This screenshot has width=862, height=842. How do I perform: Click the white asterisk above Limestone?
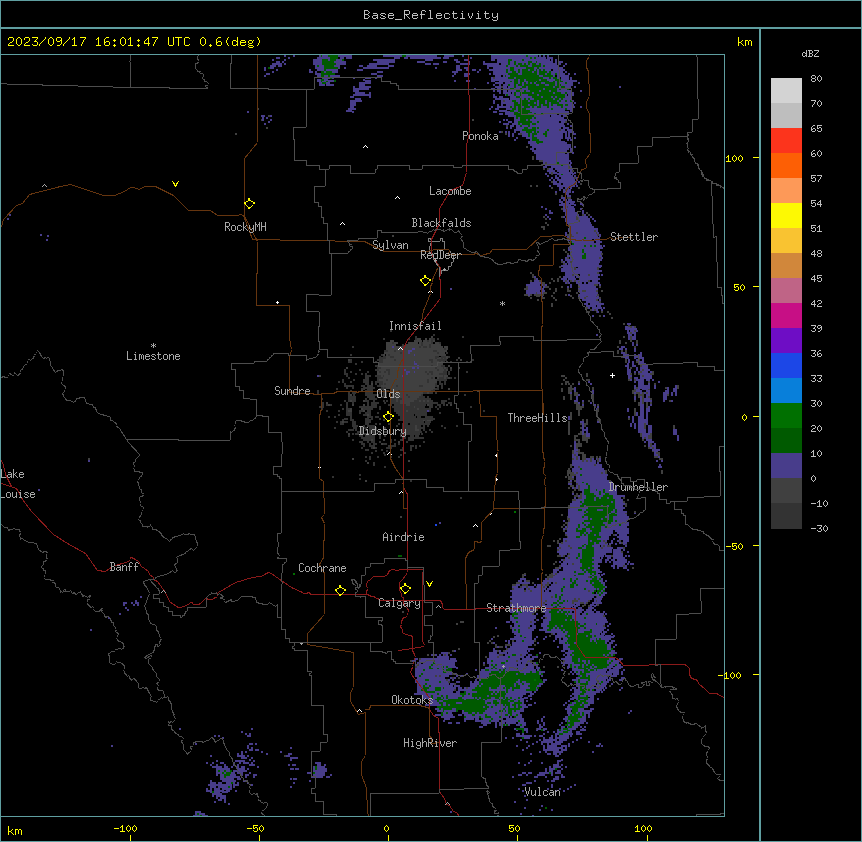pyautogui.click(x=153, y=346)
